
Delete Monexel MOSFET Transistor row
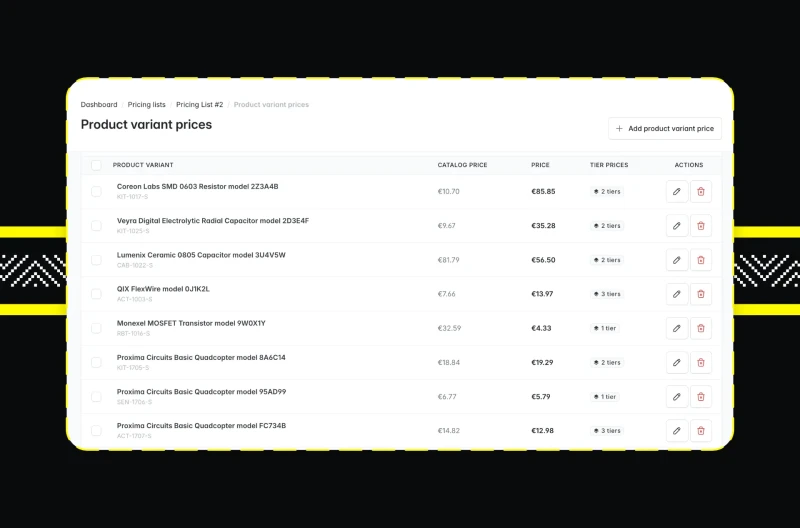click(701, 328)
